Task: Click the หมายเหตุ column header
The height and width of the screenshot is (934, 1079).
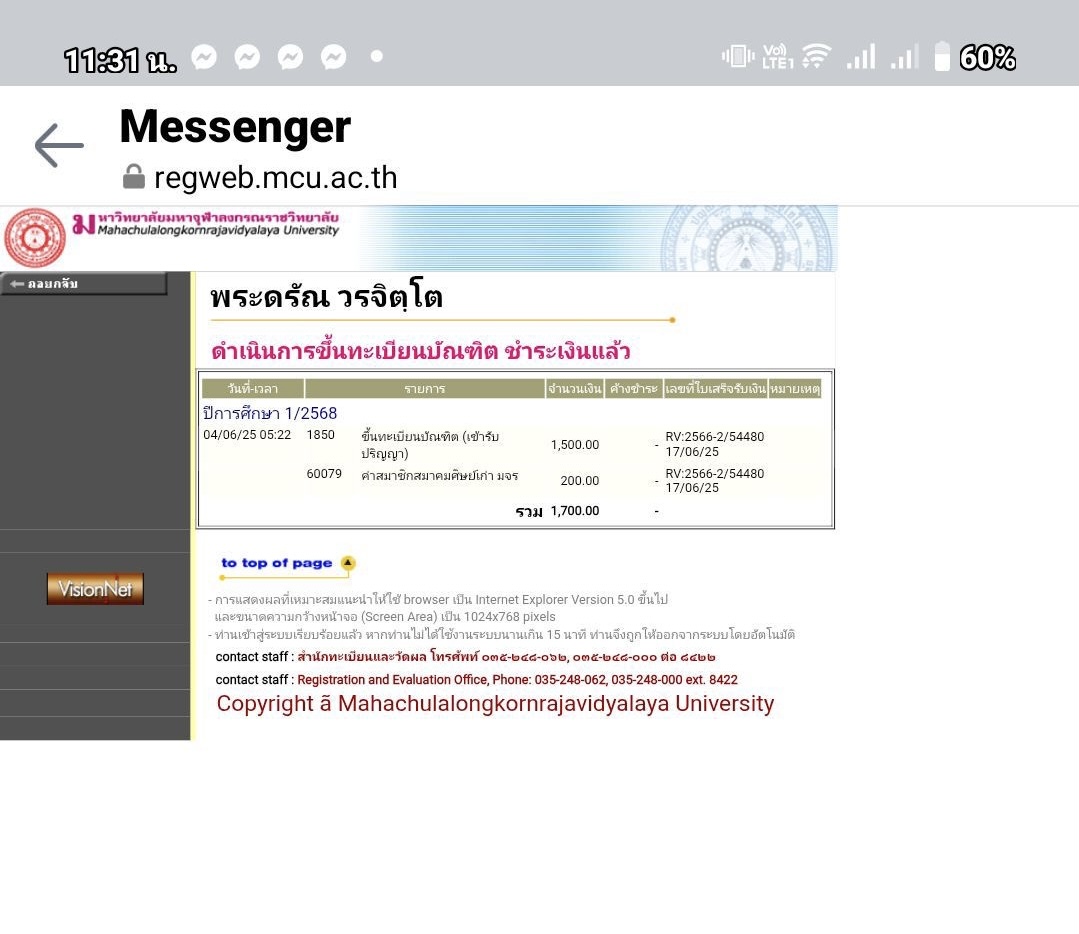Action: 795,389
